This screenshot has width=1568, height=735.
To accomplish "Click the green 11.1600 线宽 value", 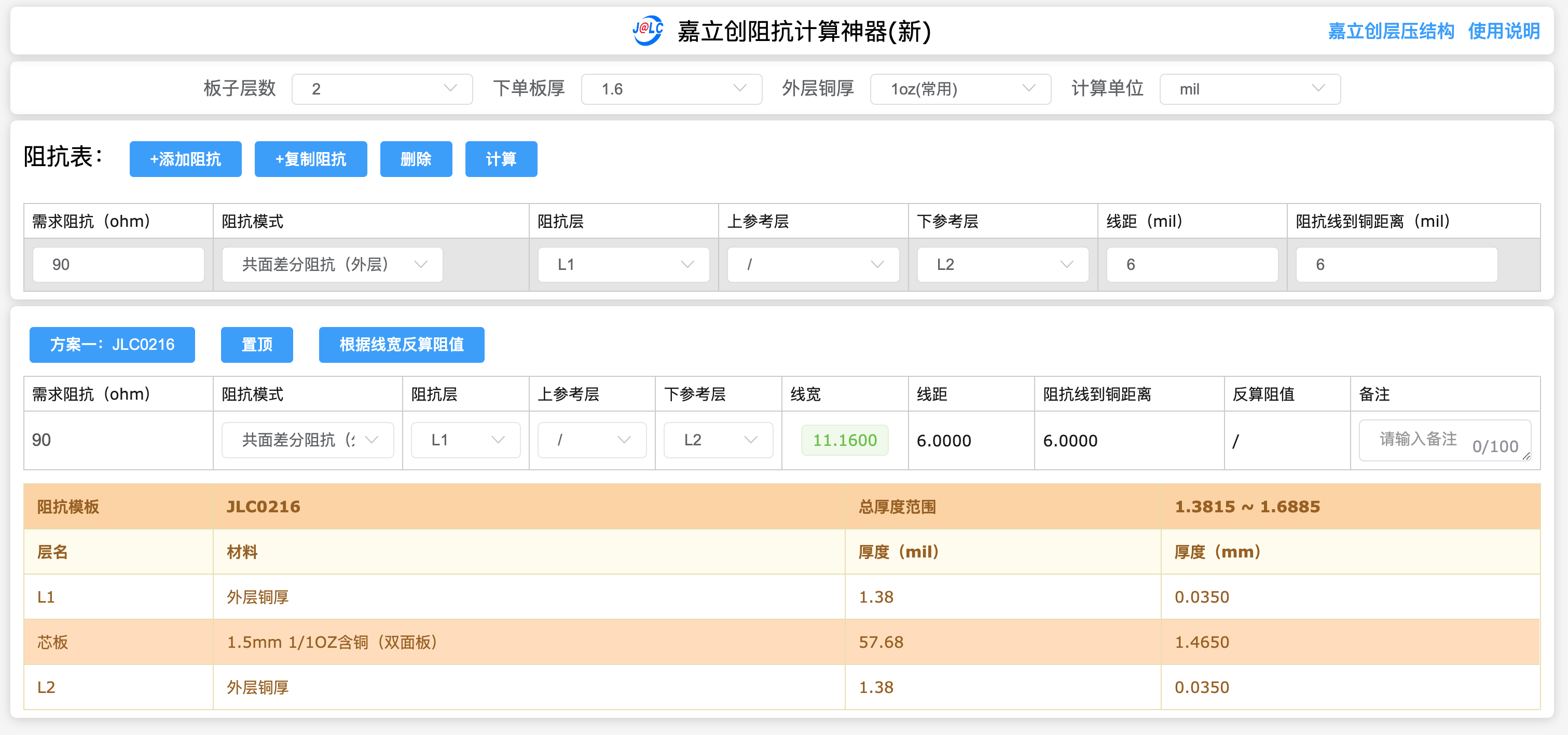I will (x=845, y=440).
